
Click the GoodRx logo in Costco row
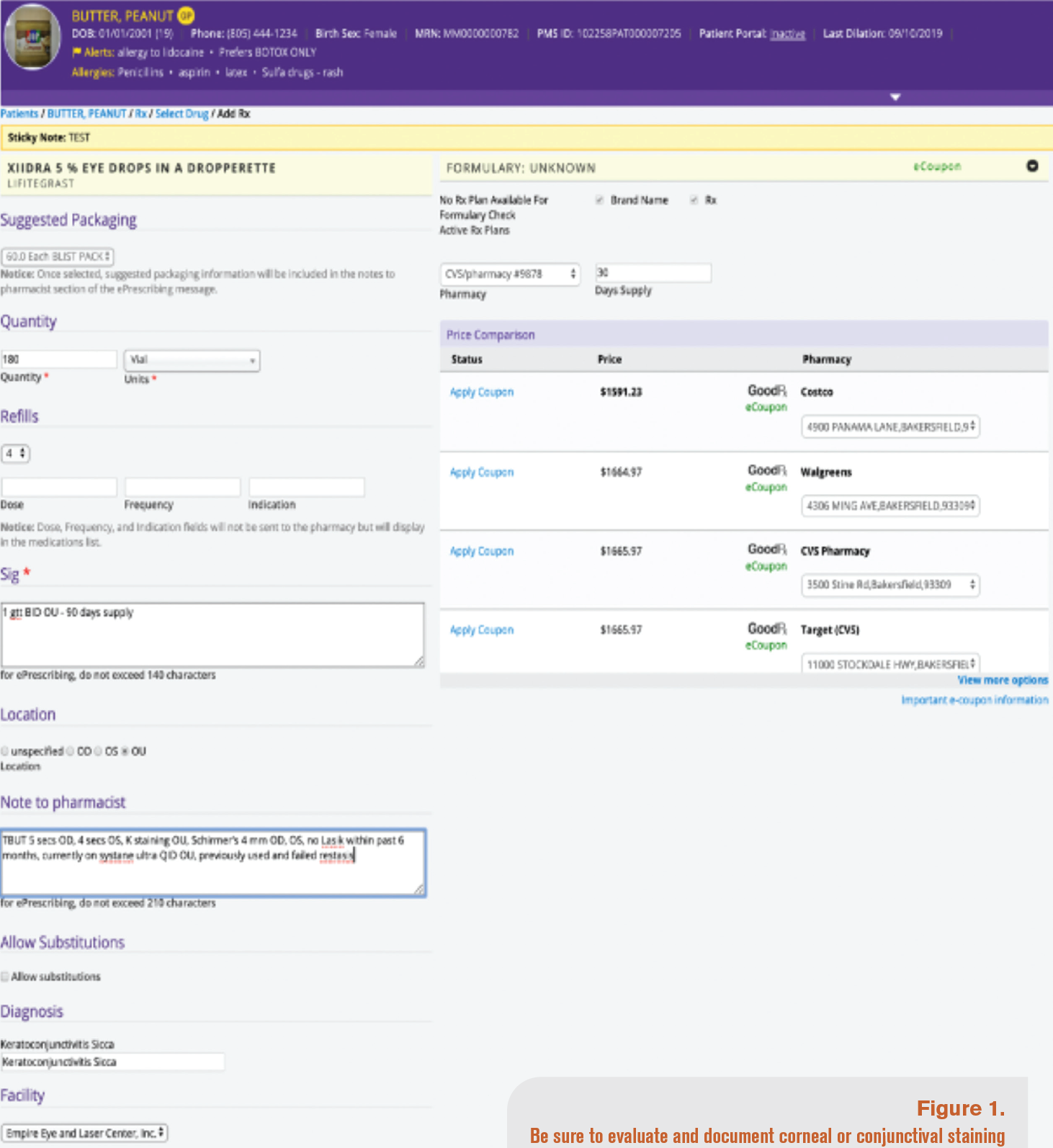(767, 390)
